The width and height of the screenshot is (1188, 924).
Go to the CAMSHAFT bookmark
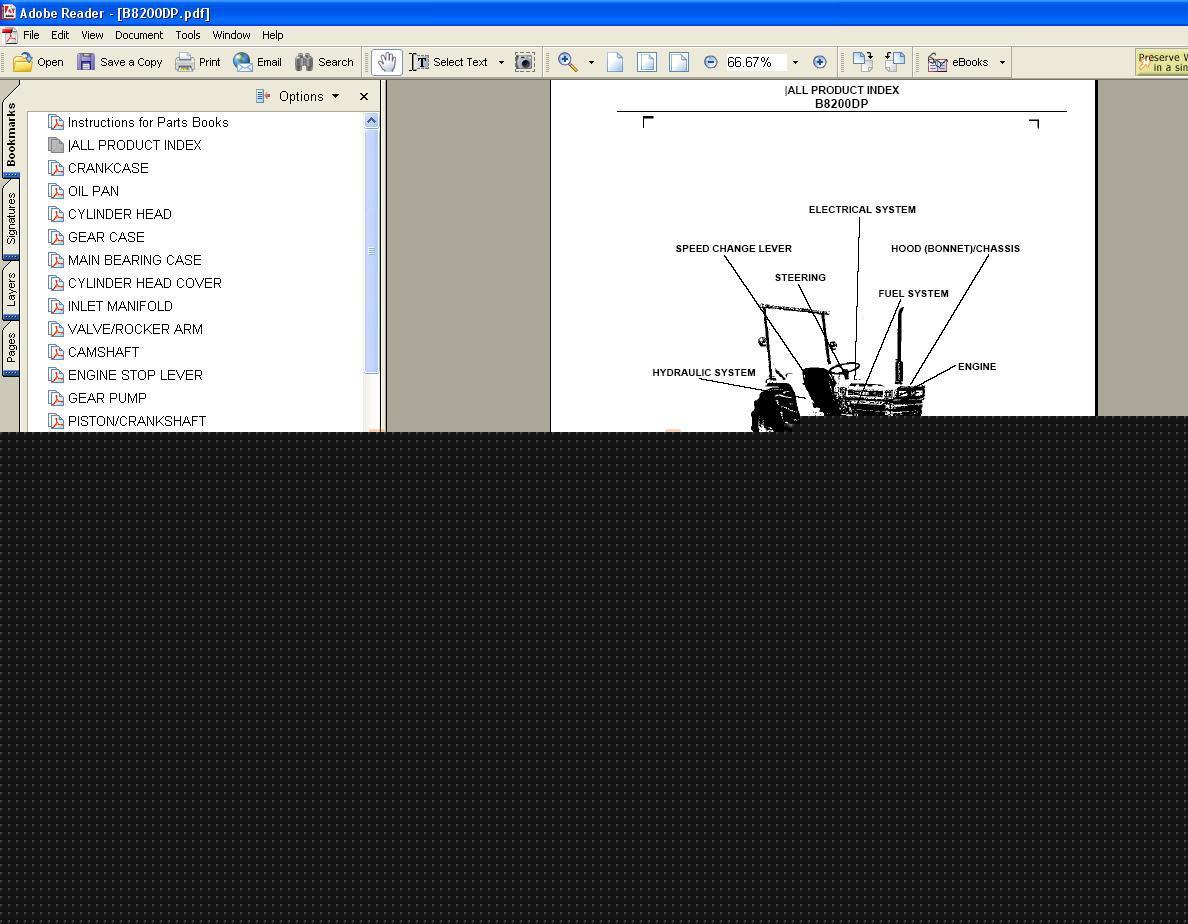pyautogui.click(x=103, y=352)
